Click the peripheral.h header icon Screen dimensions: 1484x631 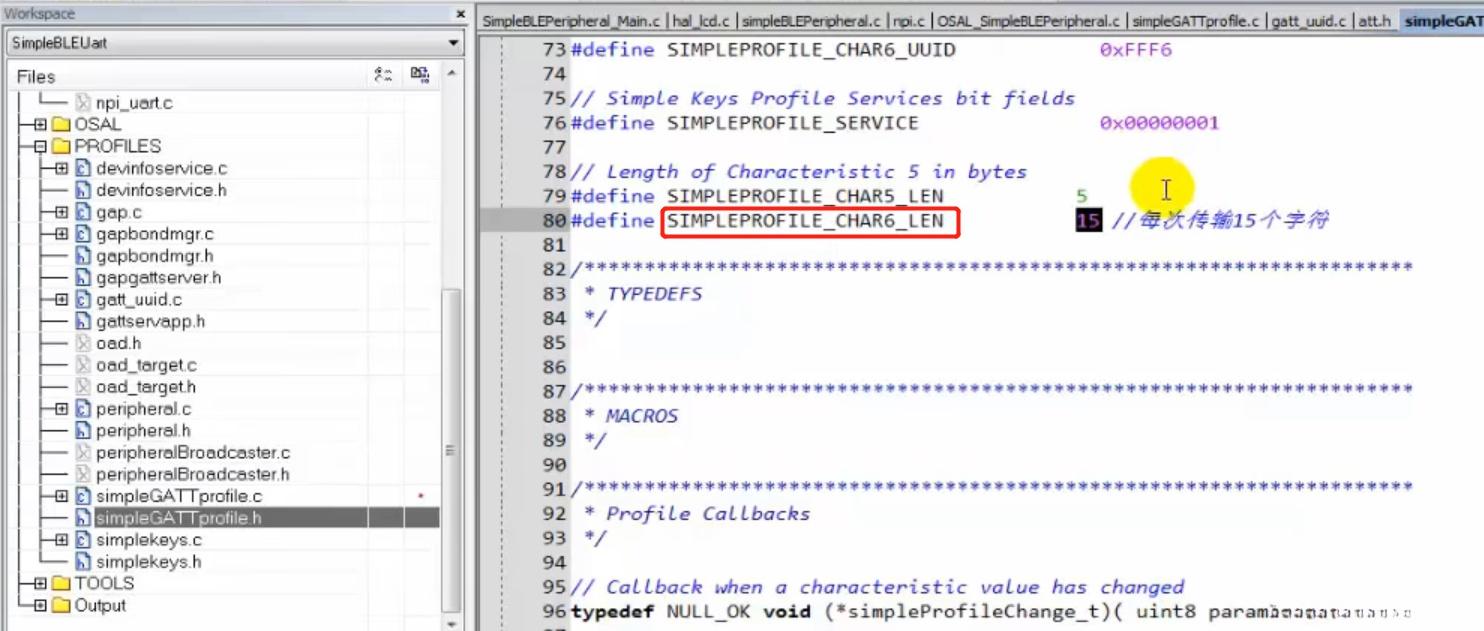point(83,431)
